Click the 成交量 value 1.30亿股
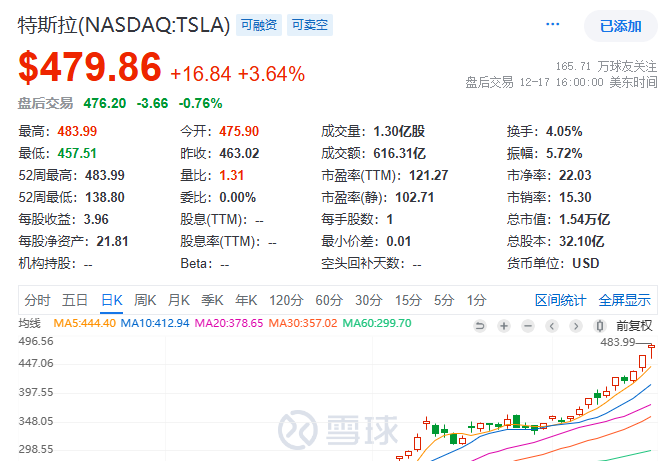Image resolution: width=671 pixels, height=461 pixels. tap(399, 131)
